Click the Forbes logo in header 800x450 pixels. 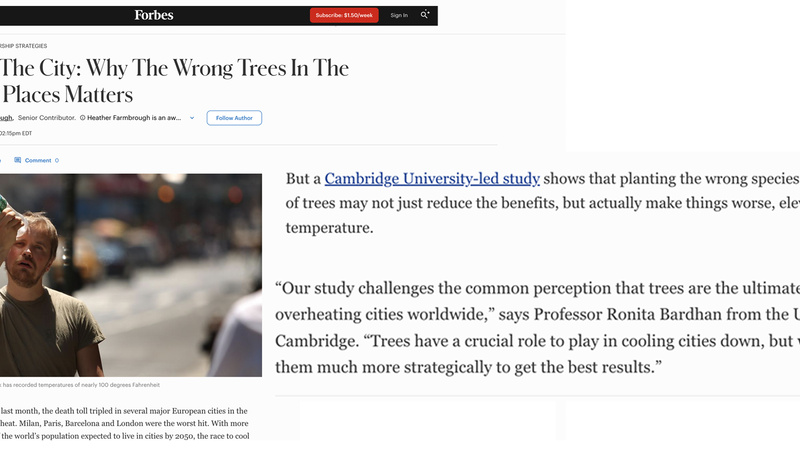(x=154, y=15)
